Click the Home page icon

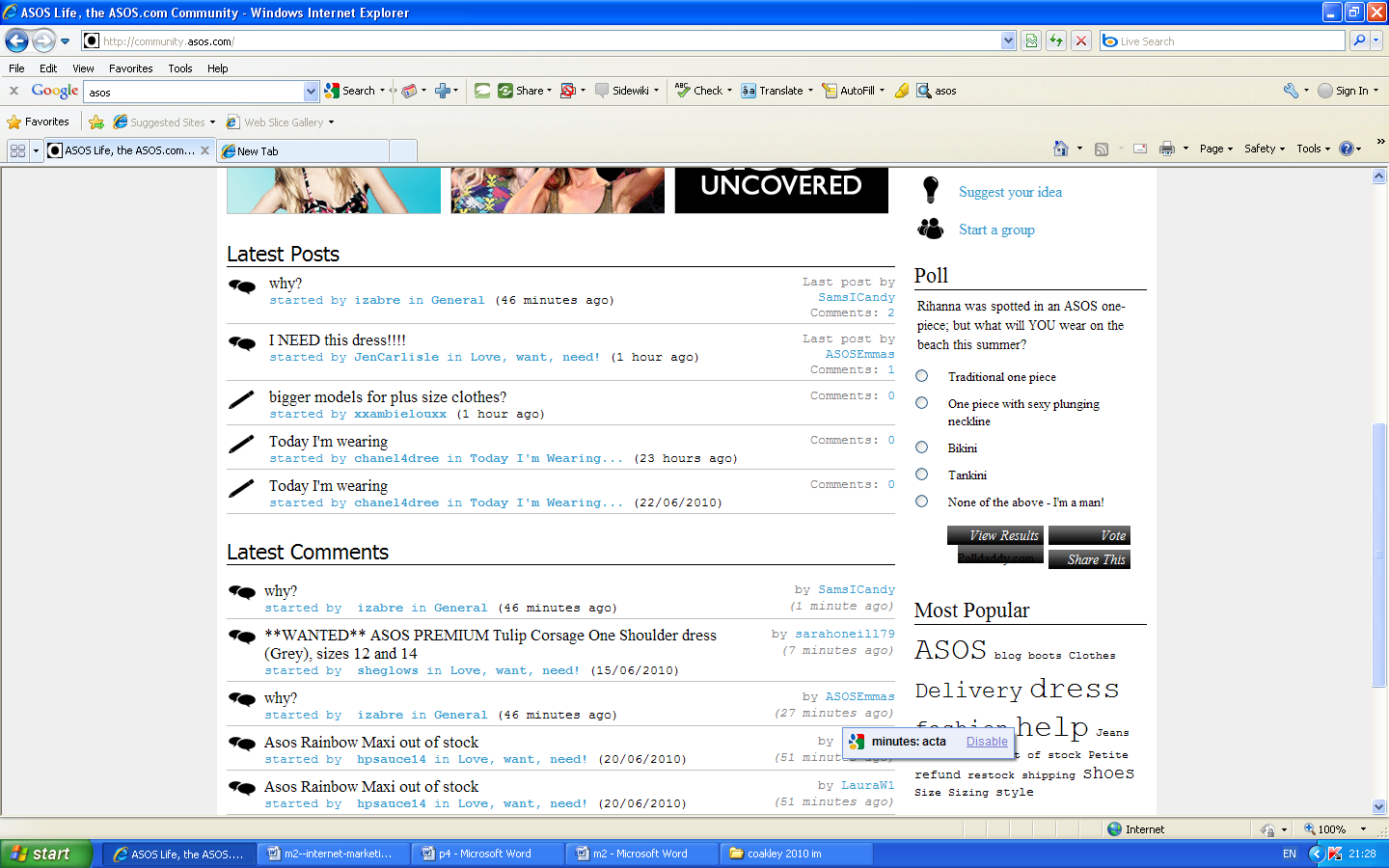tap(1061, 149)
